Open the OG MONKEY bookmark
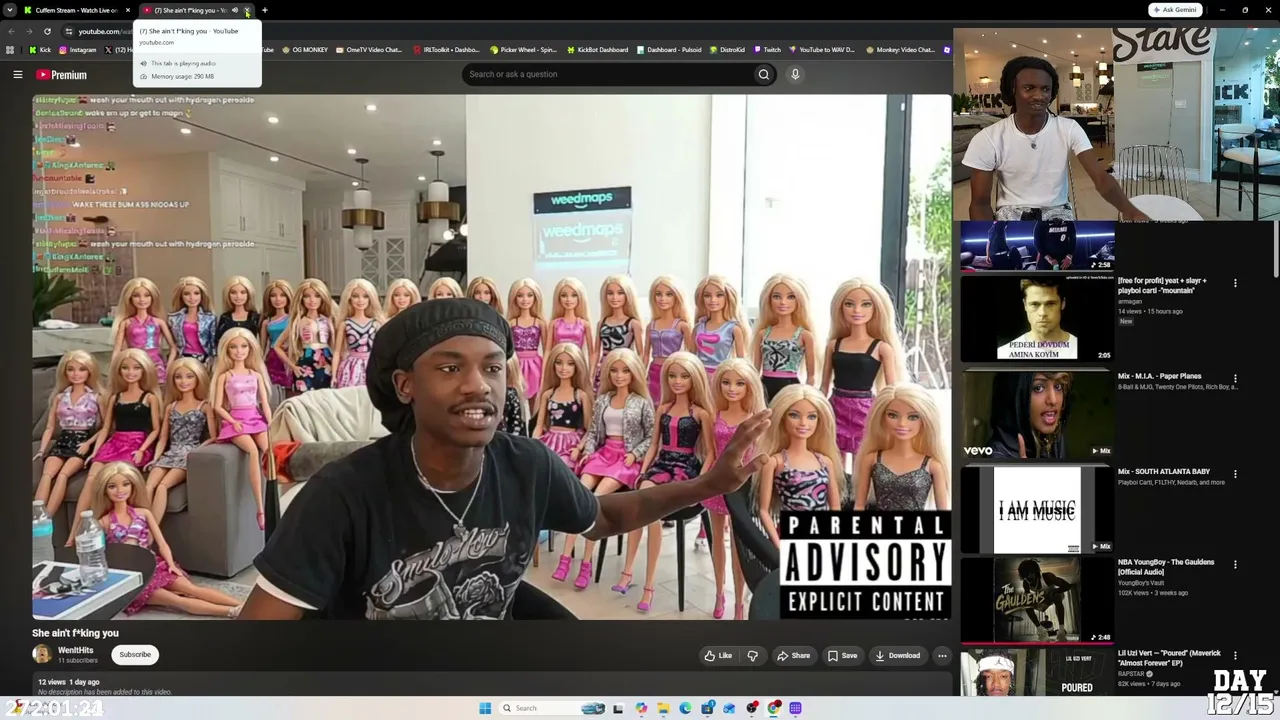Screen dimensions: 1280x720 (x=305, y=50)
